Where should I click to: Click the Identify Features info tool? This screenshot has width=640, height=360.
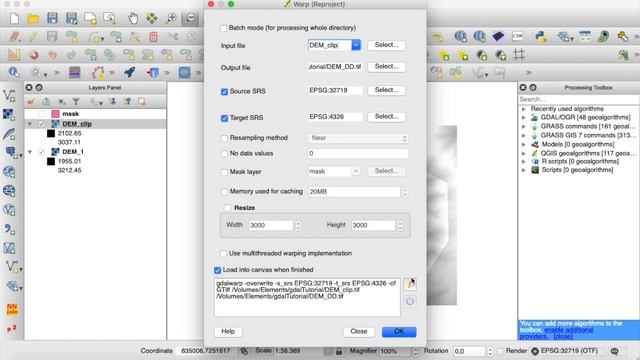point(14,73)
